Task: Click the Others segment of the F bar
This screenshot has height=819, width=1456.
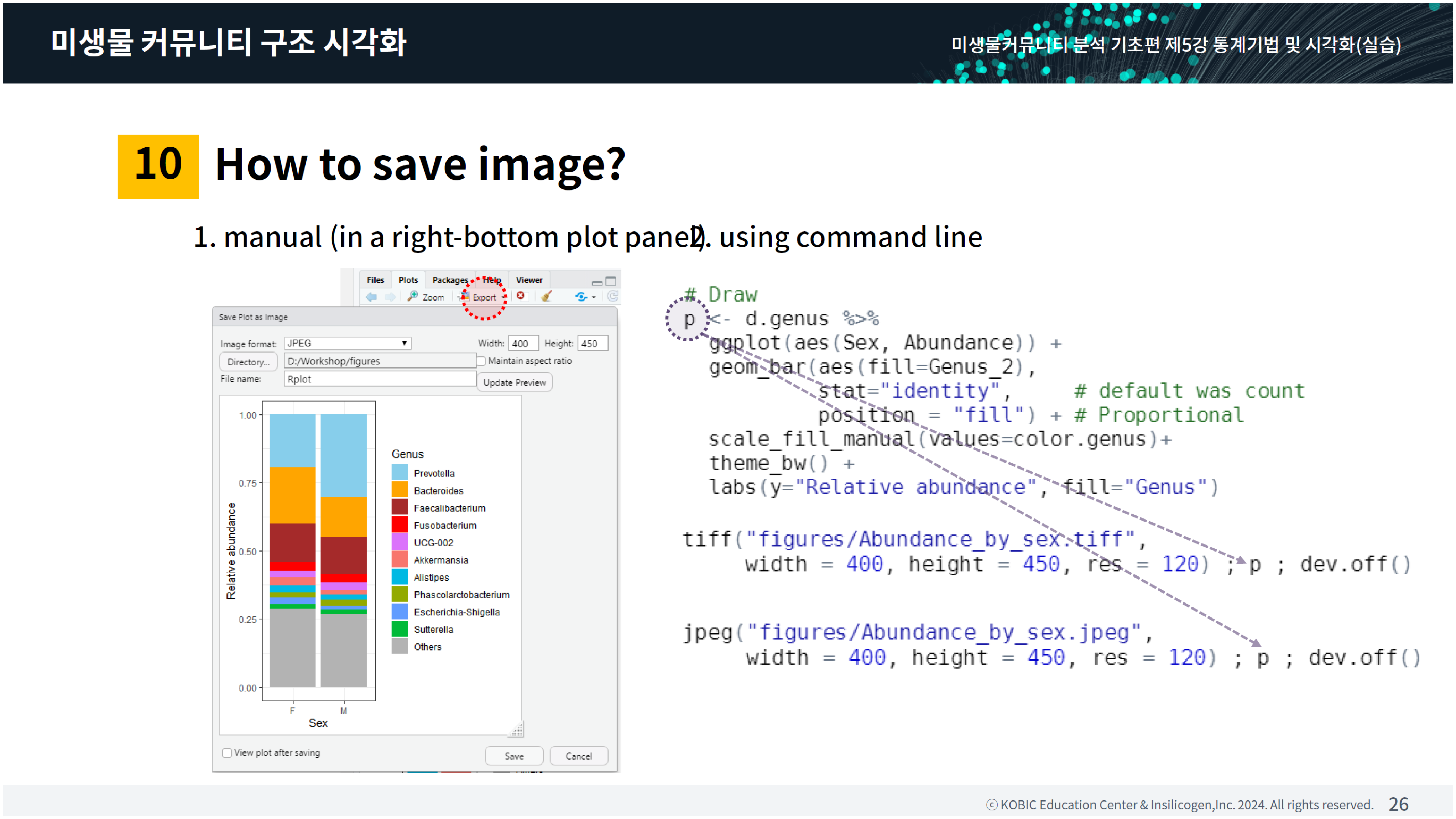Action: 292,648
